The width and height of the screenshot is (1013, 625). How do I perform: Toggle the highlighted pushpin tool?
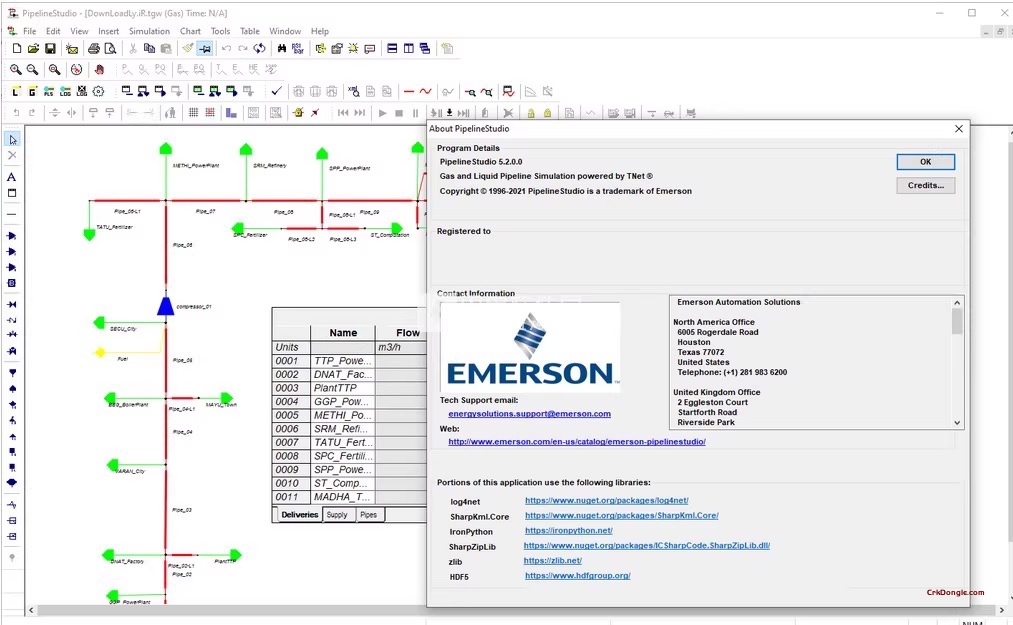coord(205,48)
